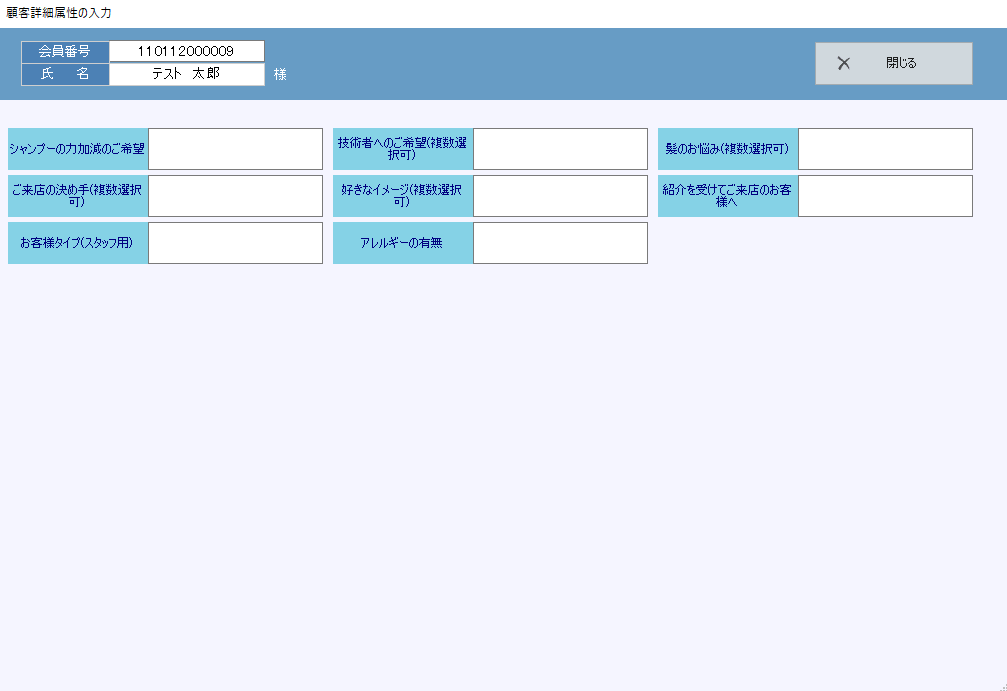
Task: Click the input box beside シャンプーの力加減のご希望
Action: pyautogui.click(x=235, y=149)
